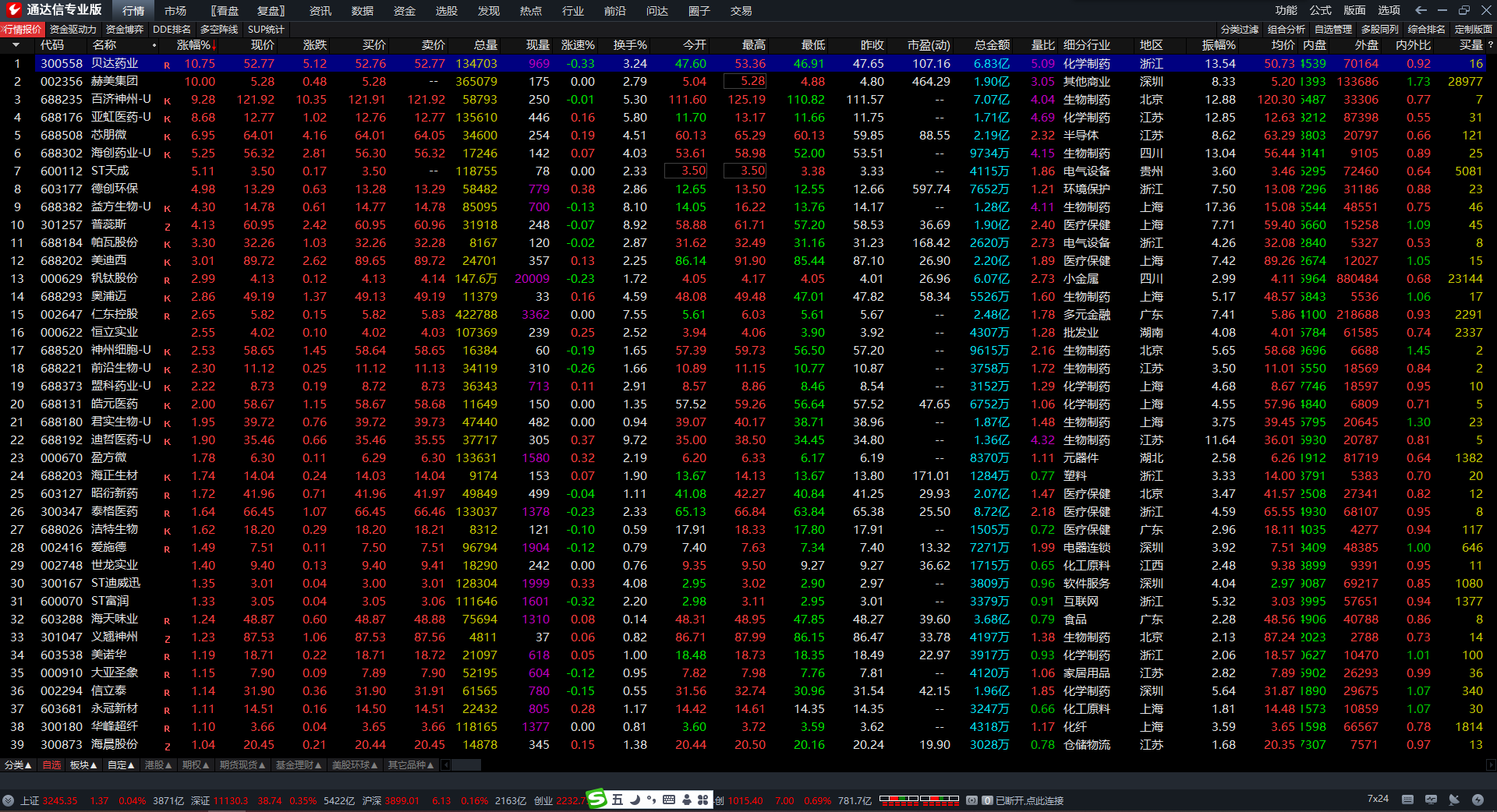This screenshot has height=812, width=1497.
Task: Click the monitor icon in status bar
Action: pos(1431,800)
